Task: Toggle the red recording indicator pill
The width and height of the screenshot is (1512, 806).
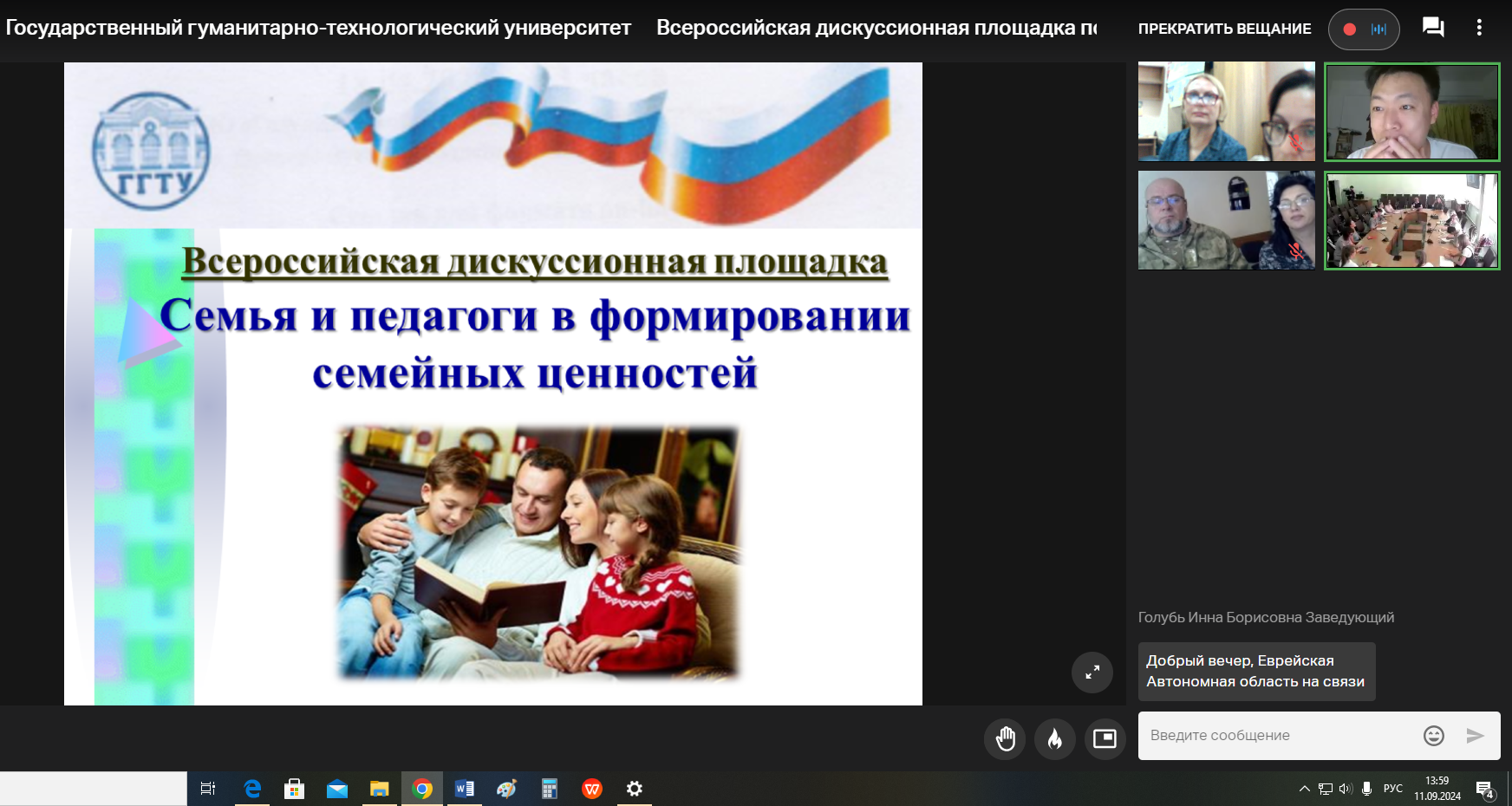Action: pyautogui.click(x=1364, y=29)
